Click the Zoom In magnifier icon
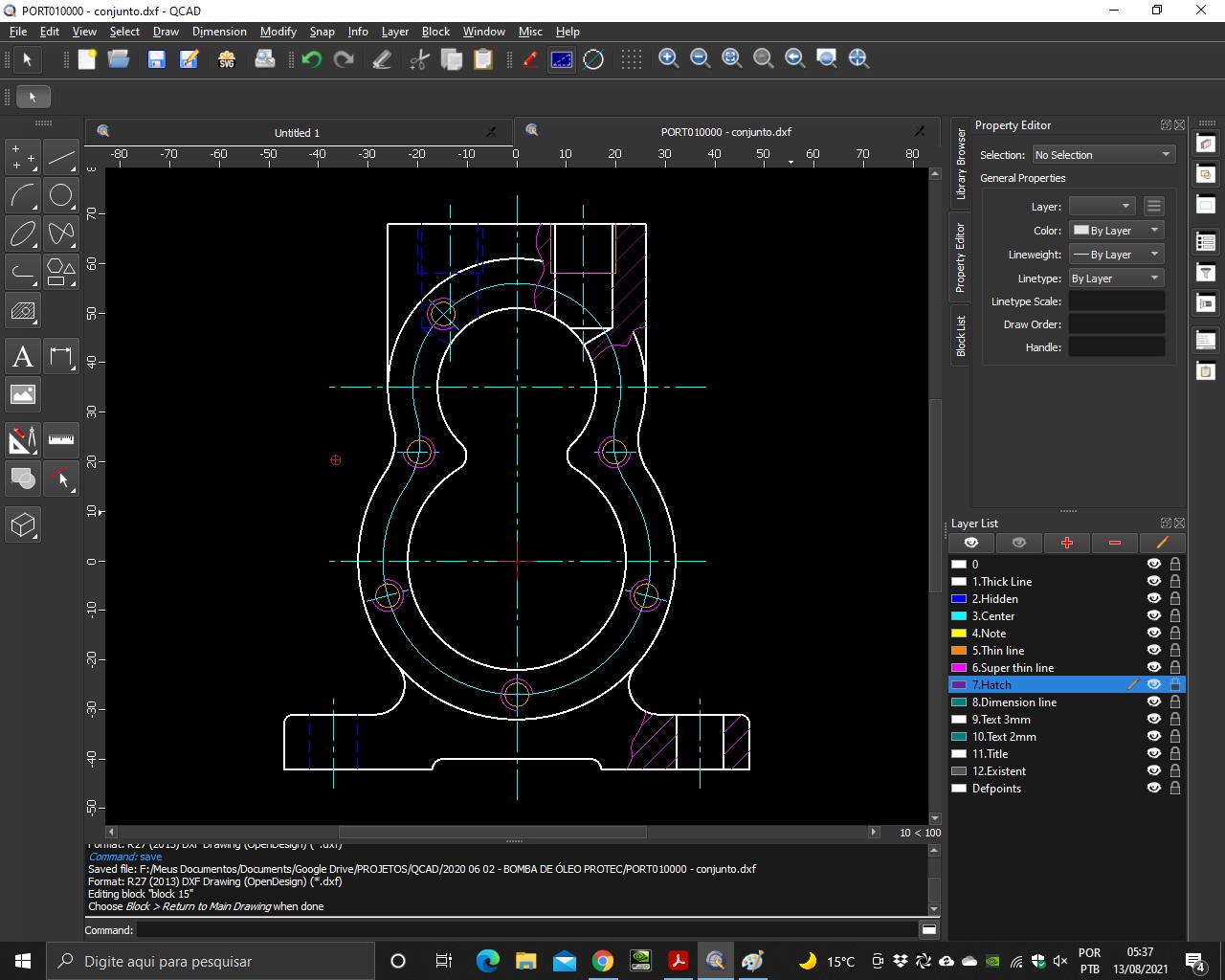This screenshot has height=980, width=1225. [669, 59]
